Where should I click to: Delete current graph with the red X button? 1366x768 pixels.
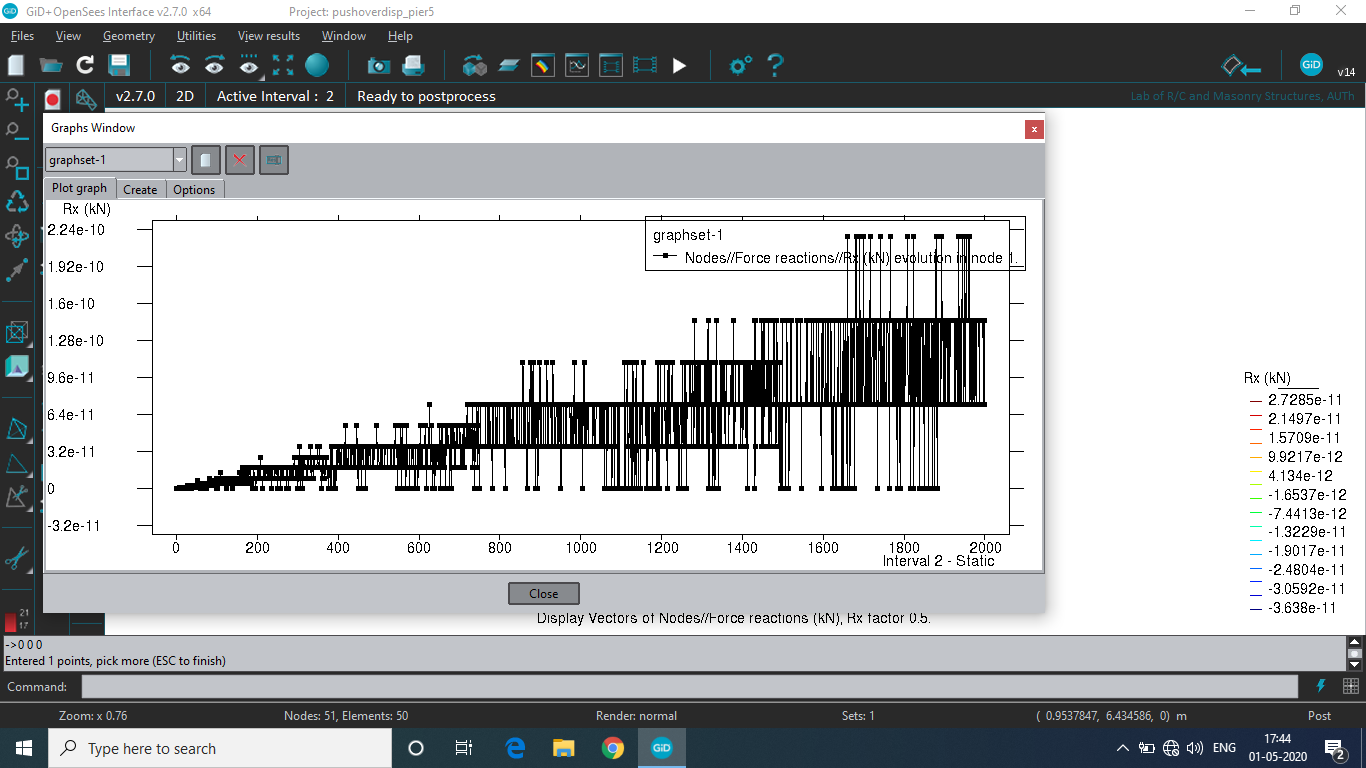(241, 159)
